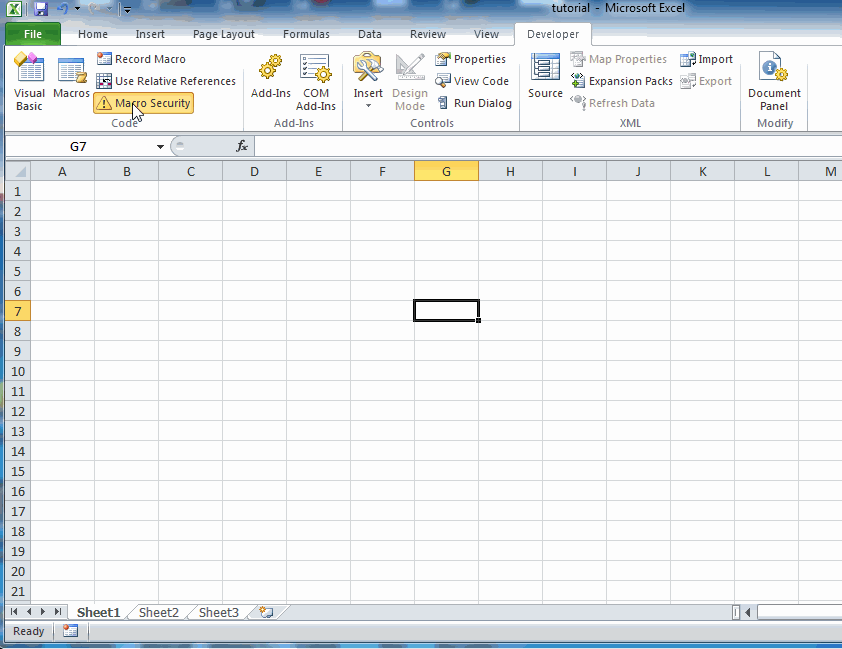Select column A header
Image resolution: width=842 pixels, height=649 pixels.
[62, 172]
